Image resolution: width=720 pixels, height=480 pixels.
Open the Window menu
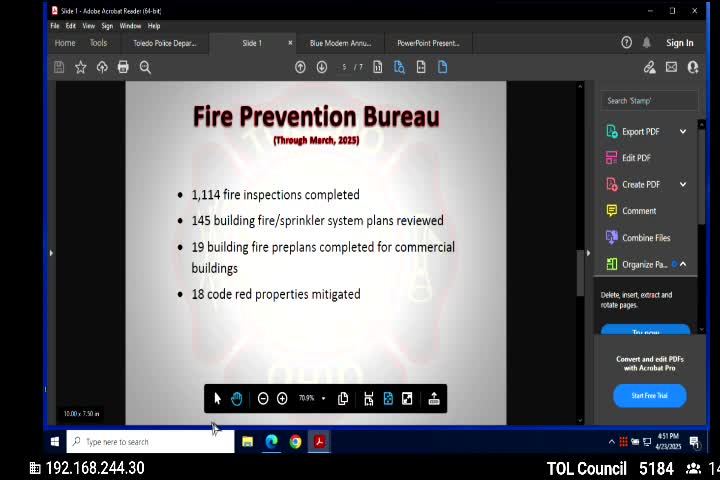point(130,26)
